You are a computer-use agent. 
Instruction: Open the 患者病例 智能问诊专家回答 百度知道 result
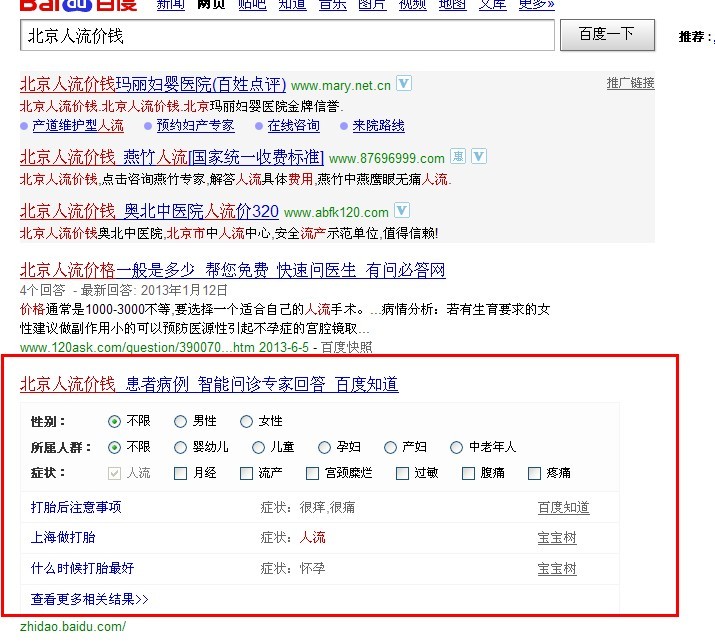209,384
